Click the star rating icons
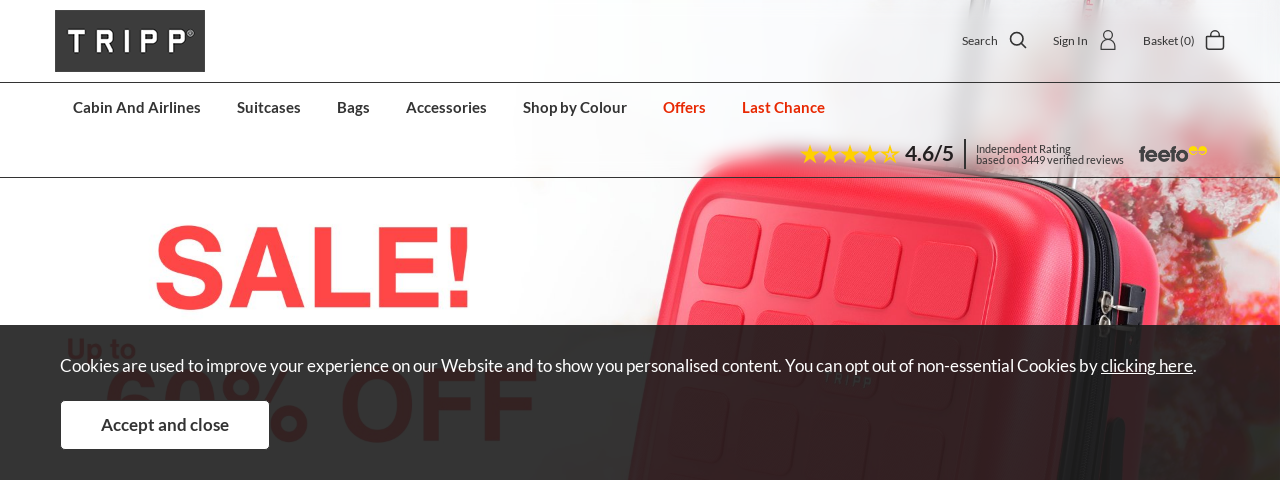 click(x=850, y=154)
